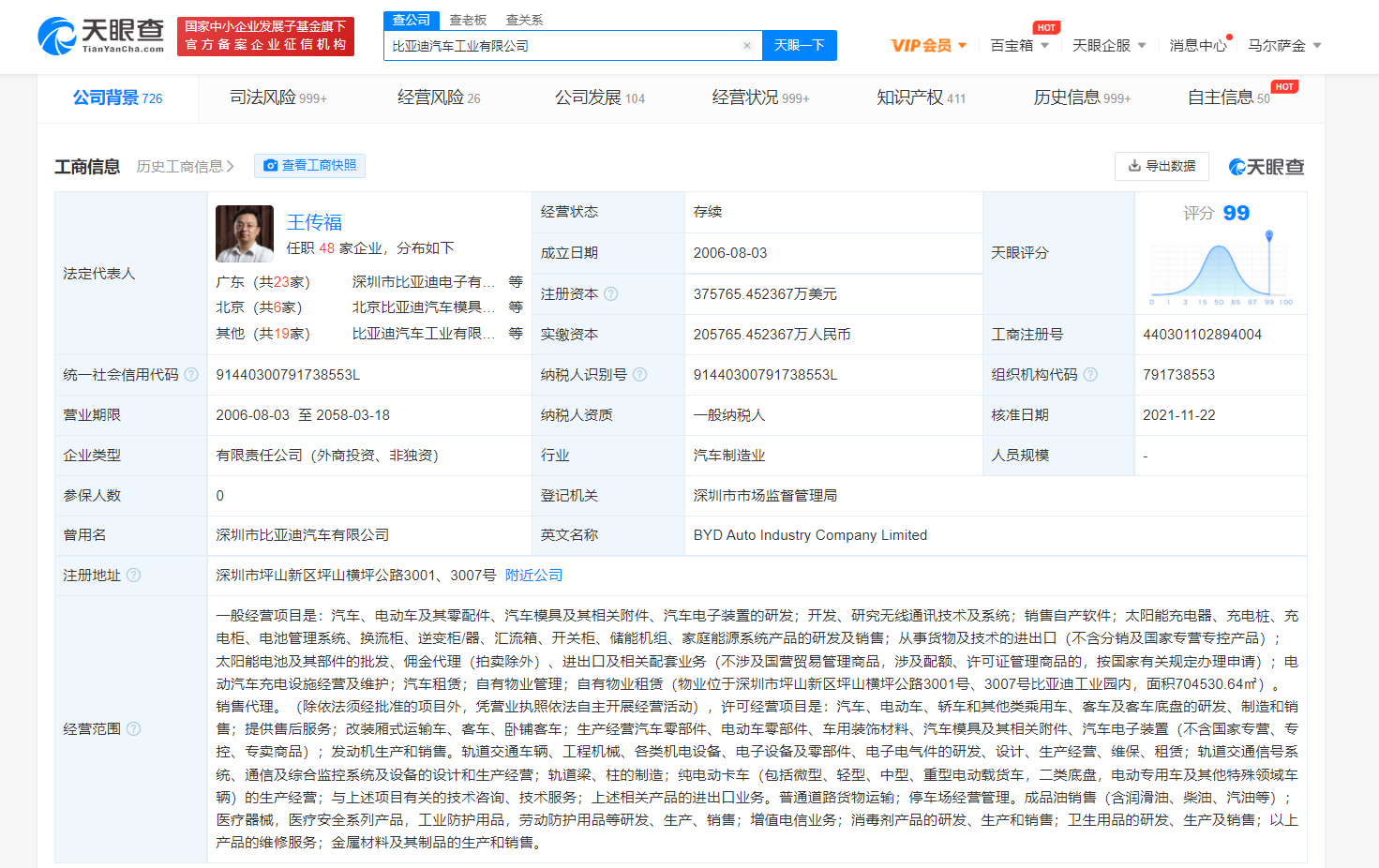Click help icon next to 注册资本
The image size is (1379, 868).
pos(611,294)
